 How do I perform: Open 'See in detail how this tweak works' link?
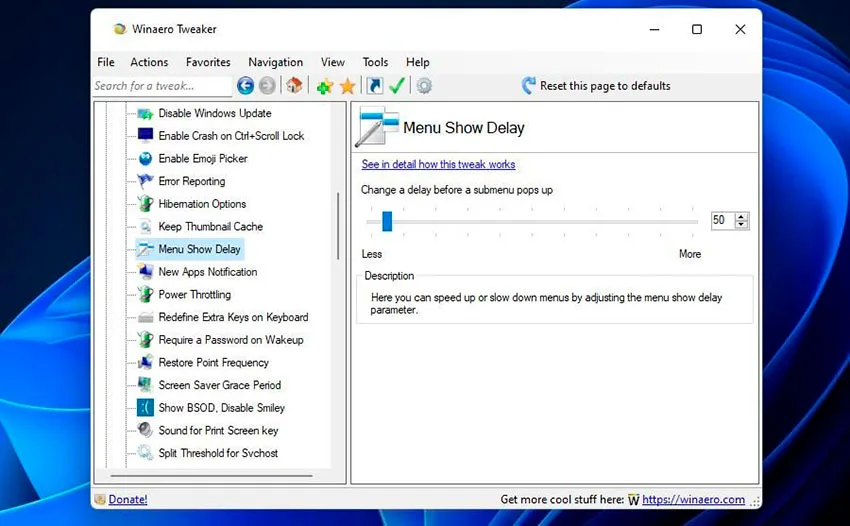pyautogui.click(x=438, y=164)
